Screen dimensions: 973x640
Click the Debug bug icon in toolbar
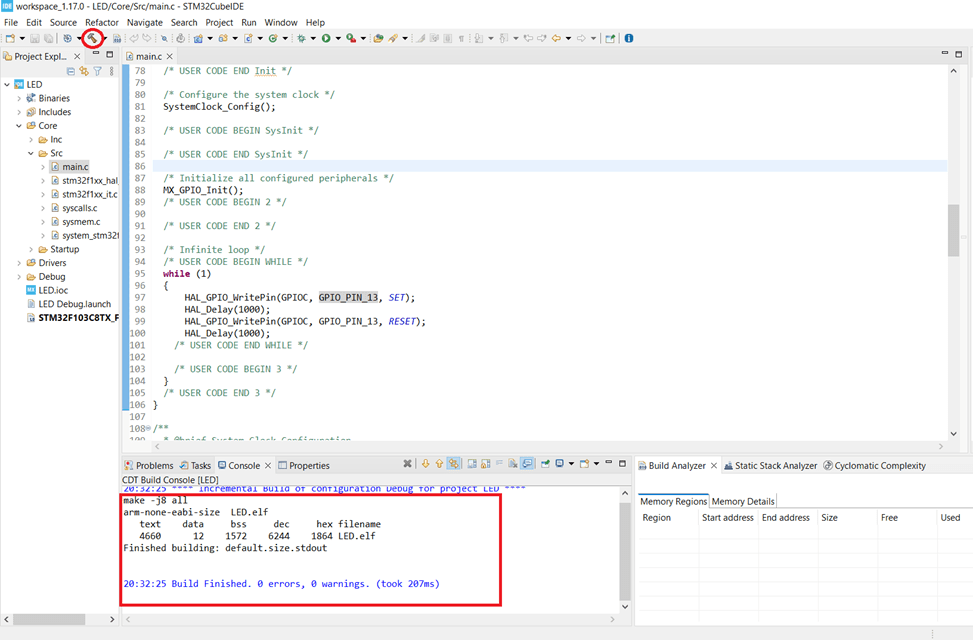point(301,38)
